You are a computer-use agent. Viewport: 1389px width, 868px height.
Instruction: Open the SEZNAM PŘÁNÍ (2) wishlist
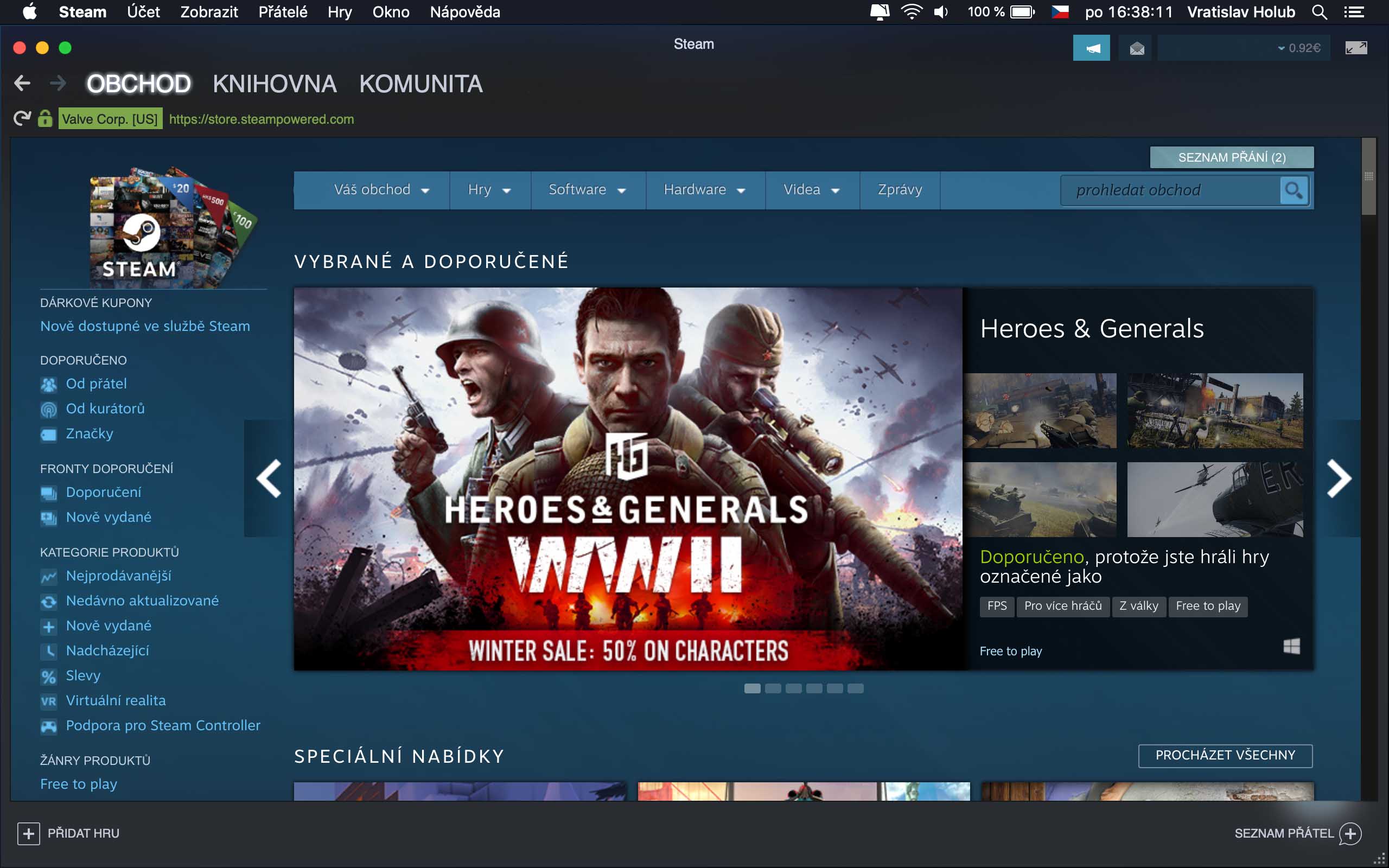(x=1231, y=157)
